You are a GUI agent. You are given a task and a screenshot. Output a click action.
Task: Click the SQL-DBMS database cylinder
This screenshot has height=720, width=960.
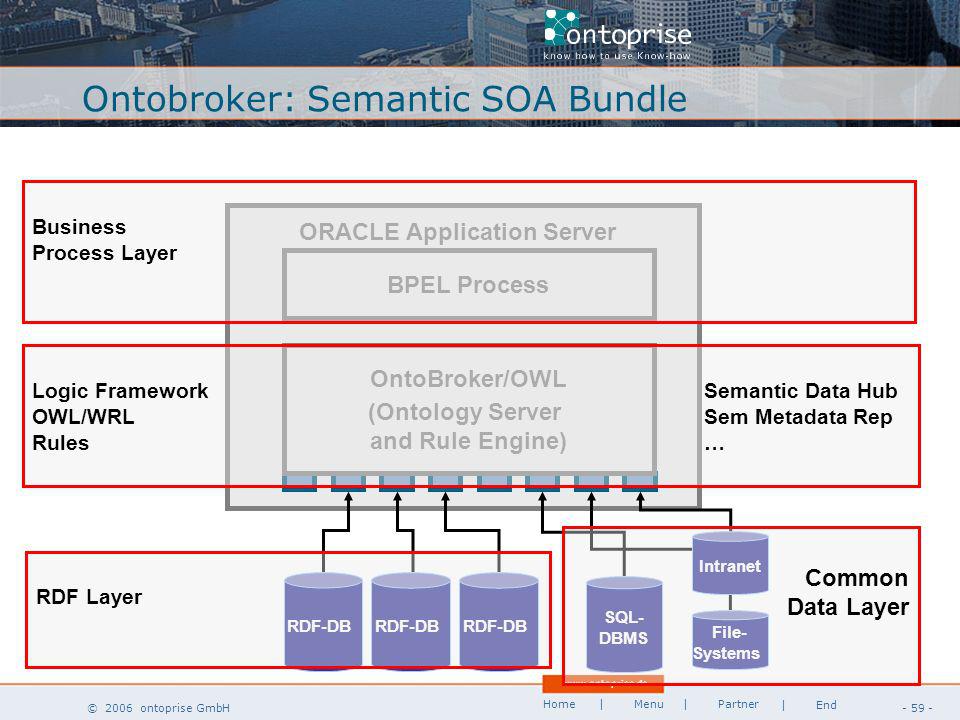[x=624, y=624]
